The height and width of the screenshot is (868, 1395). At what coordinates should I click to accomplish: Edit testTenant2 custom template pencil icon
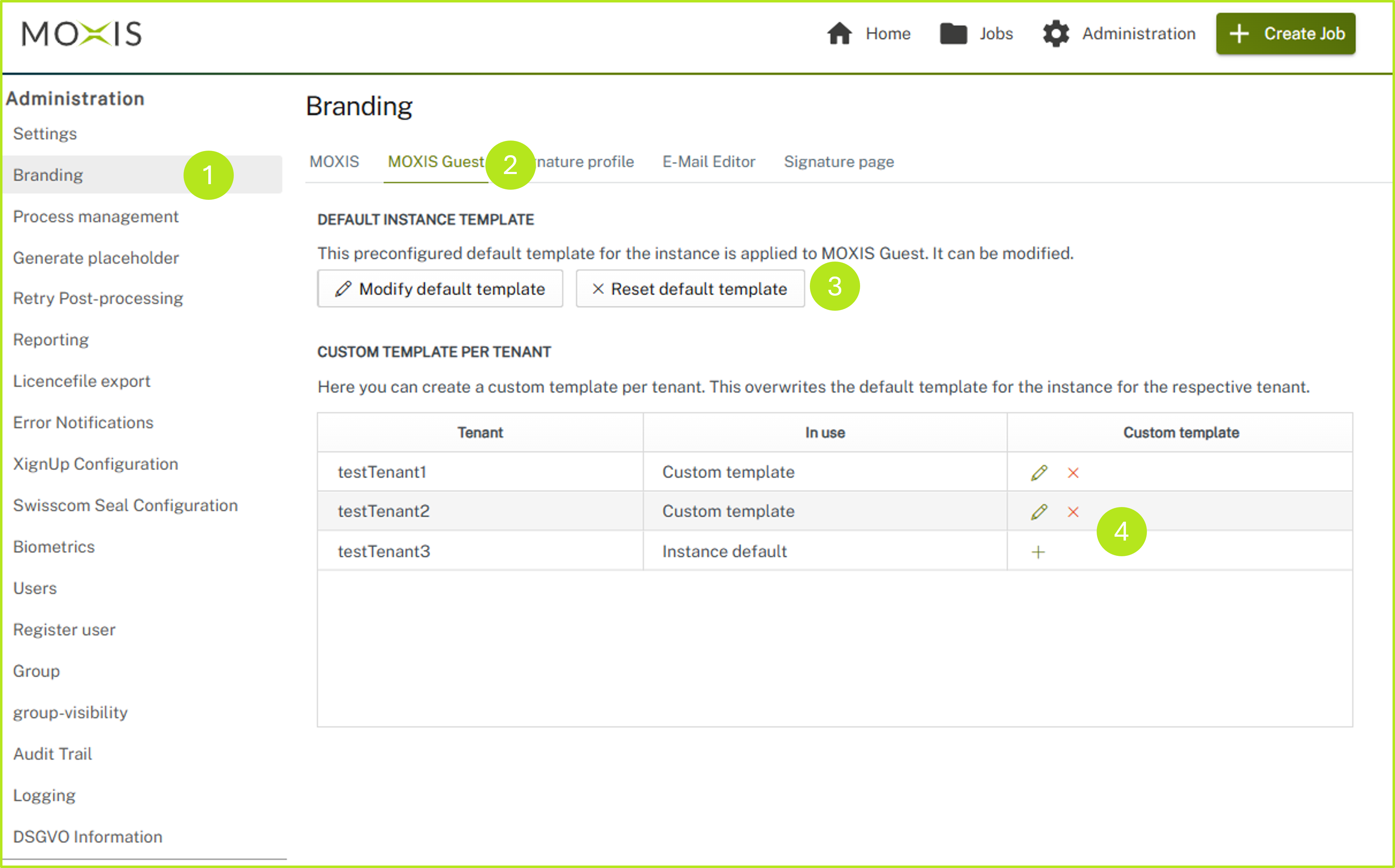coord(1038,512)
